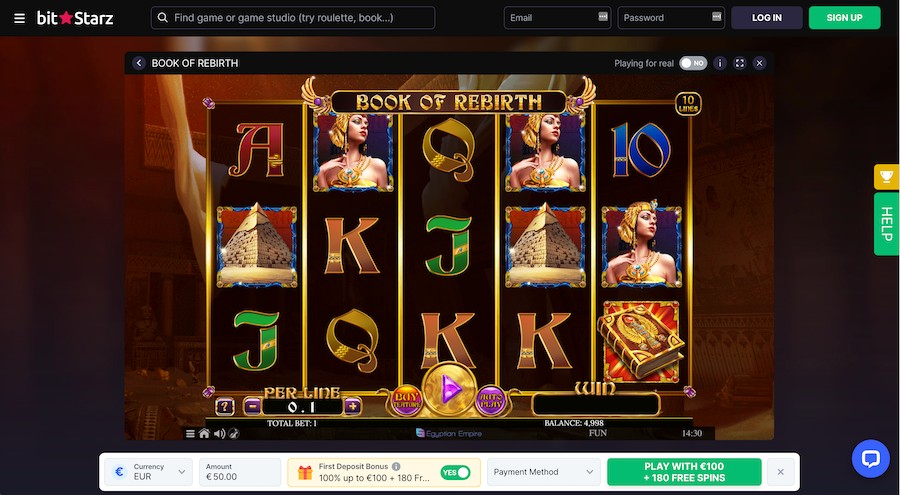
Task: Open the Payment Method dropdown
Action: 544,472
